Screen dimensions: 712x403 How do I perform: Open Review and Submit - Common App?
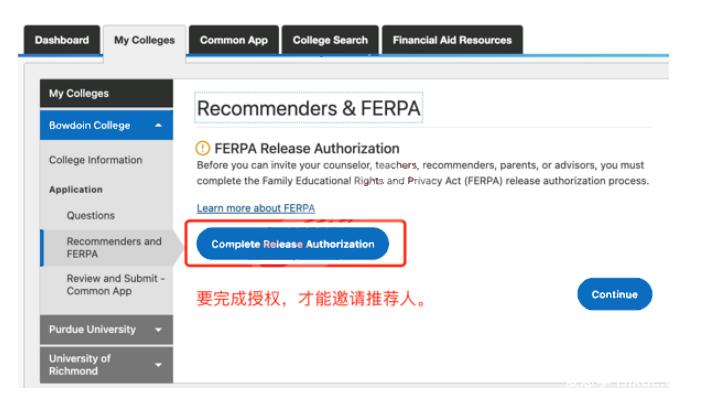[x=115, y=285]
